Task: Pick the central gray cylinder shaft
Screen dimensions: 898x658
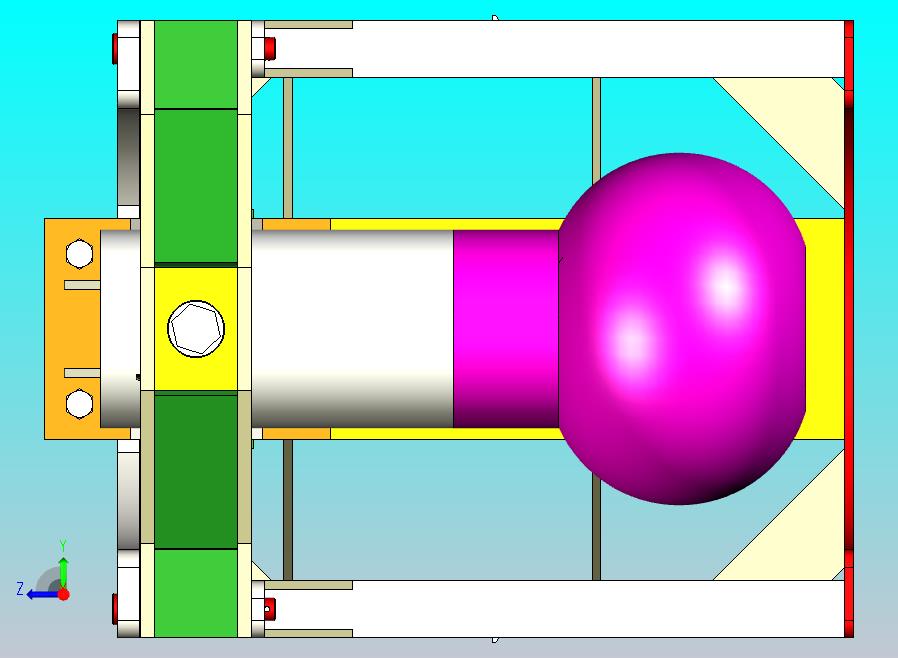Action: point(352,329)
